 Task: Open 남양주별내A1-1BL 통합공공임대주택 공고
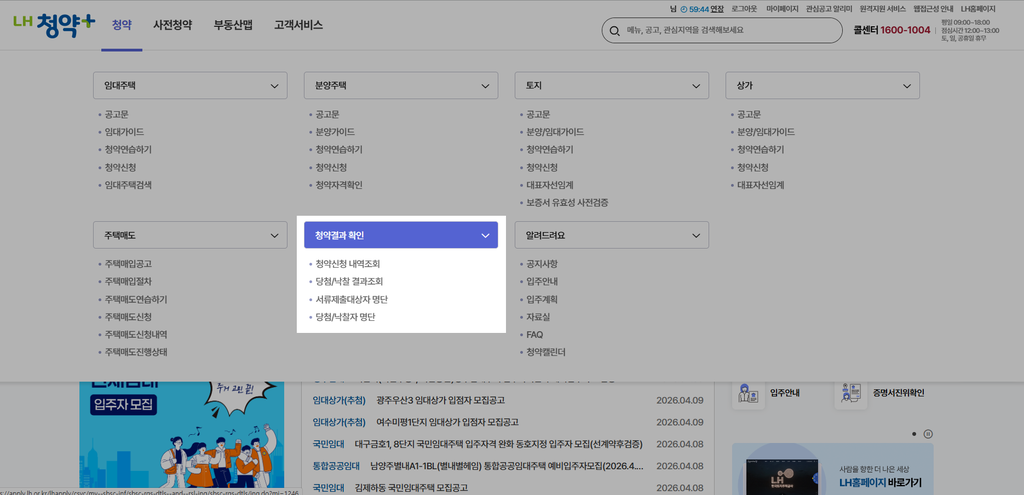pyautogui.click(x=507, y=466)
